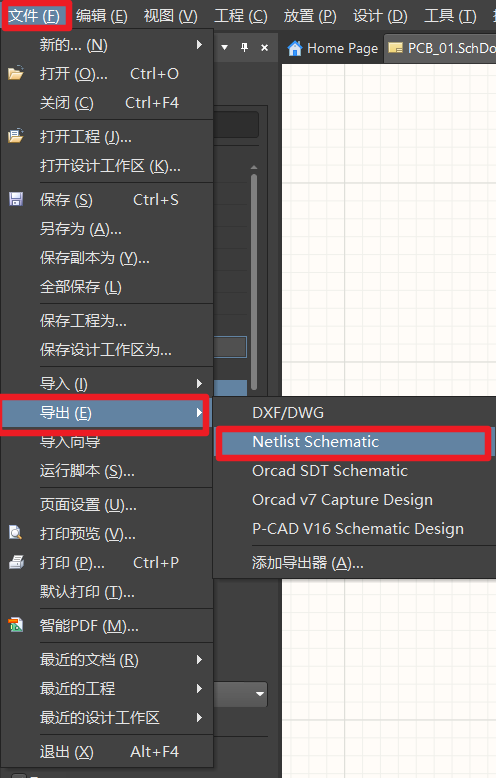Screen dimensions: 496x778
Task: Click the Smart PDF icon
Action: (16, 625)
